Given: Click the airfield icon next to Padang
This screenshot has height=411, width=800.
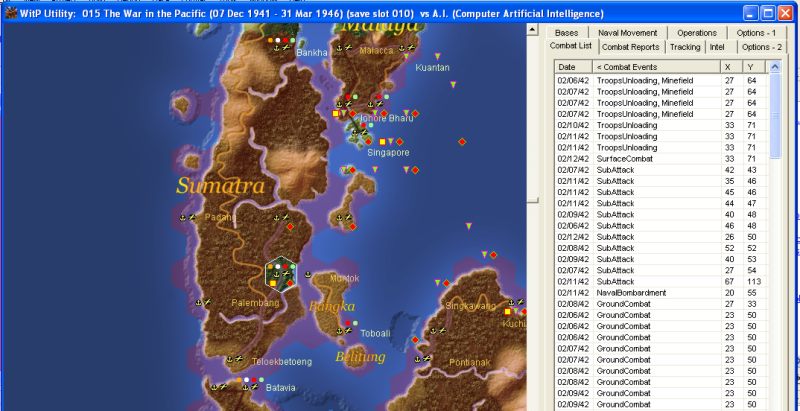Looking at the screenshot, I should pyautogui.click(x=192, y=217).
